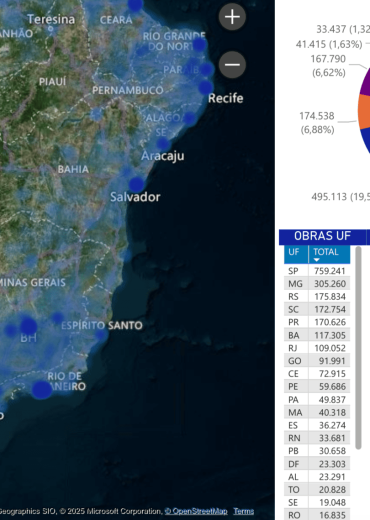Select the MG row showing 305.260
Viewport: 370px width, 520px height.
pyautogui.click(x=317, y=284)
